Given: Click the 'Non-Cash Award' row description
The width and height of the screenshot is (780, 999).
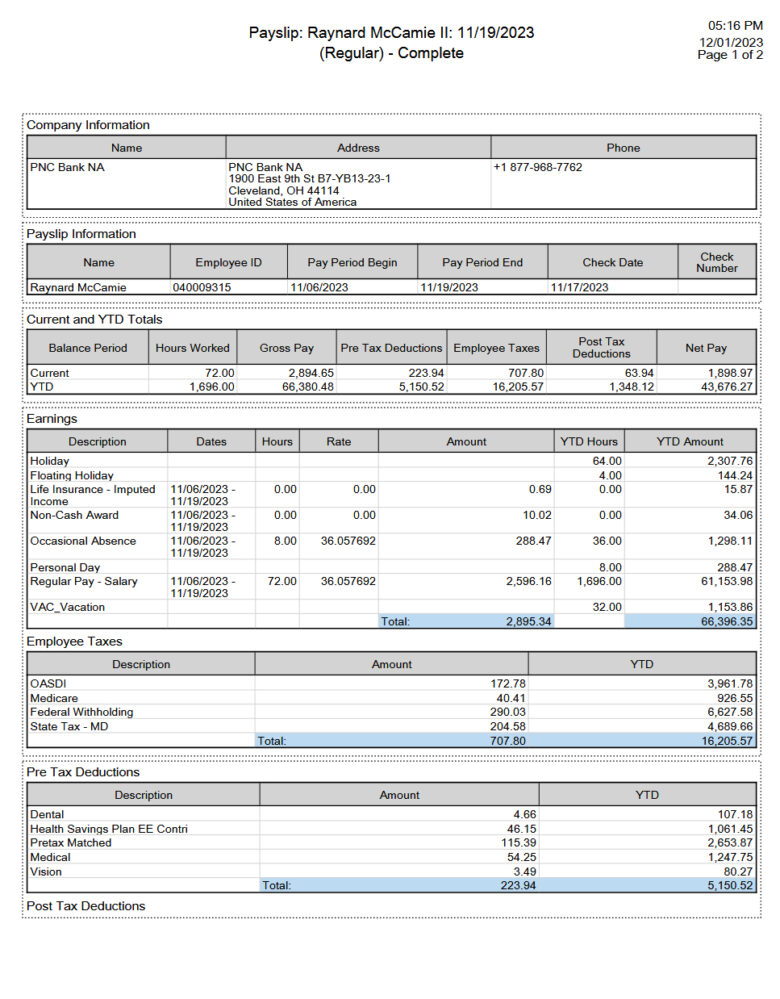Looking at the screenshot, I should (74, 515).
